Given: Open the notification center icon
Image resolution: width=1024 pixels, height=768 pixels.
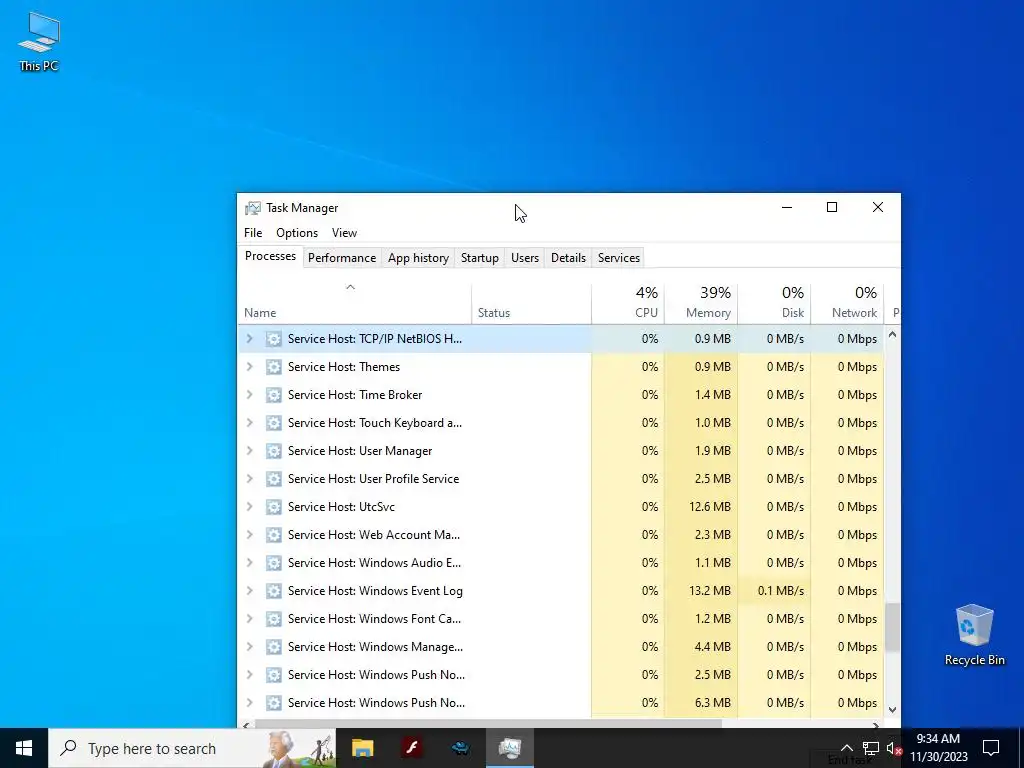Looking at the screenshot, I should tap(991, 748).
